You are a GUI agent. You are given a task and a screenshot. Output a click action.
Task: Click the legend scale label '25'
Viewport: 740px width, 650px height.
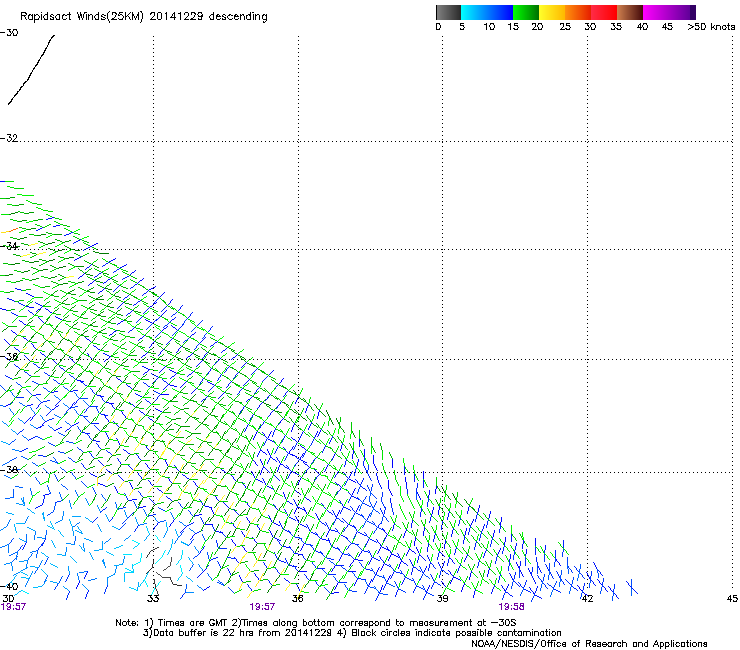[565, 27]
